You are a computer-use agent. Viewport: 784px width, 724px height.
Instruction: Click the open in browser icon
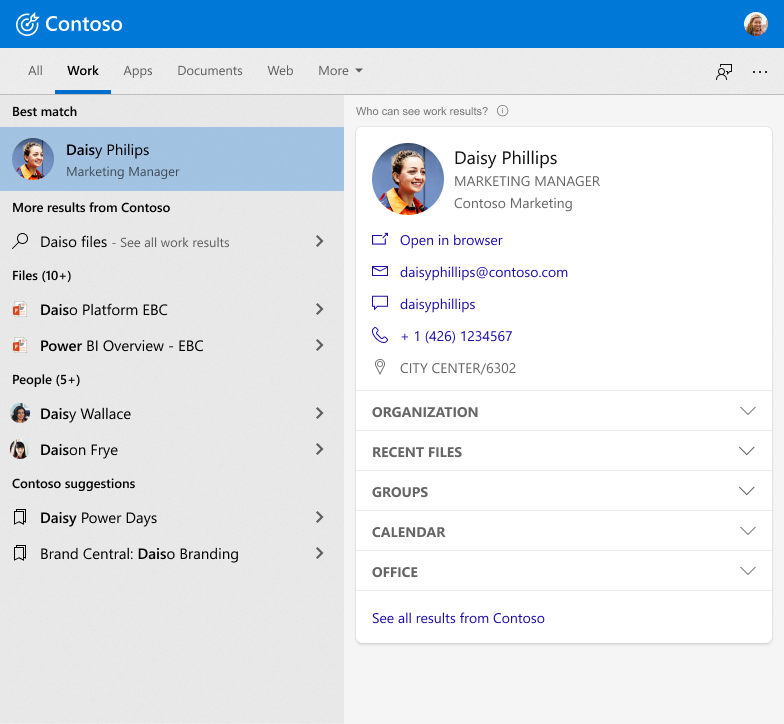click(380, 240)
